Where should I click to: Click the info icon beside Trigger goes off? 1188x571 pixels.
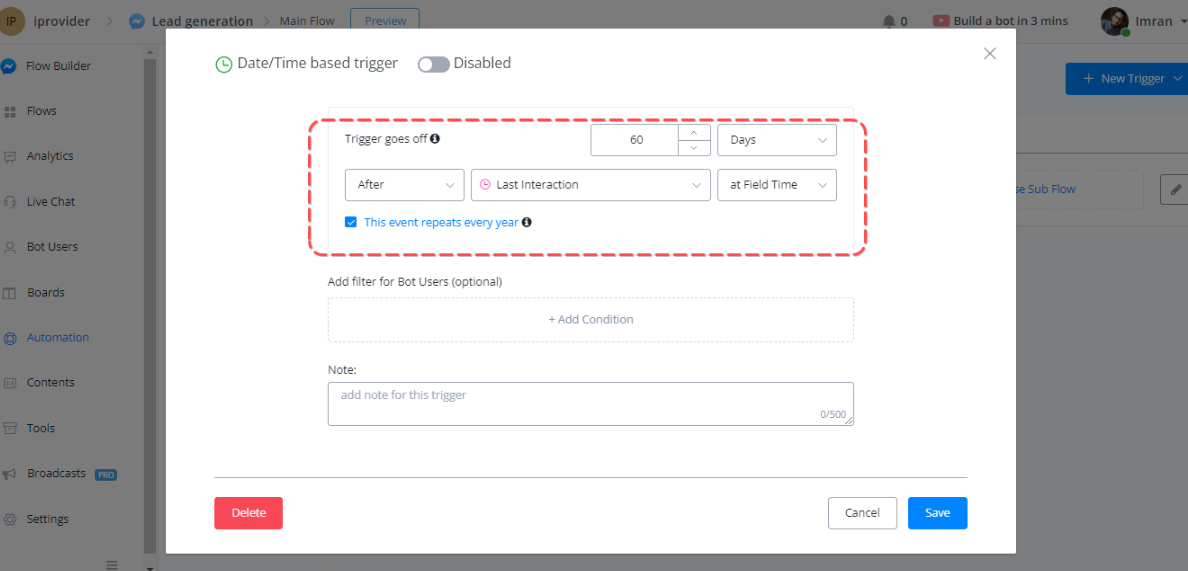[435, 139]
